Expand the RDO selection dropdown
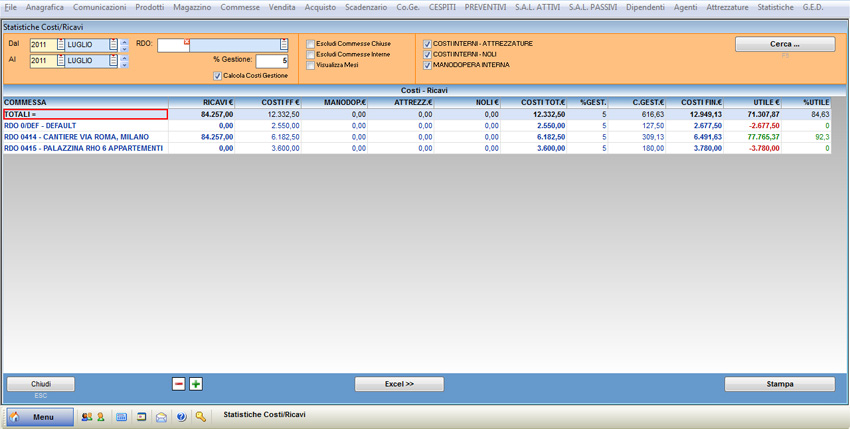Viewport: 850px width, 429px height. pos(284,45)
